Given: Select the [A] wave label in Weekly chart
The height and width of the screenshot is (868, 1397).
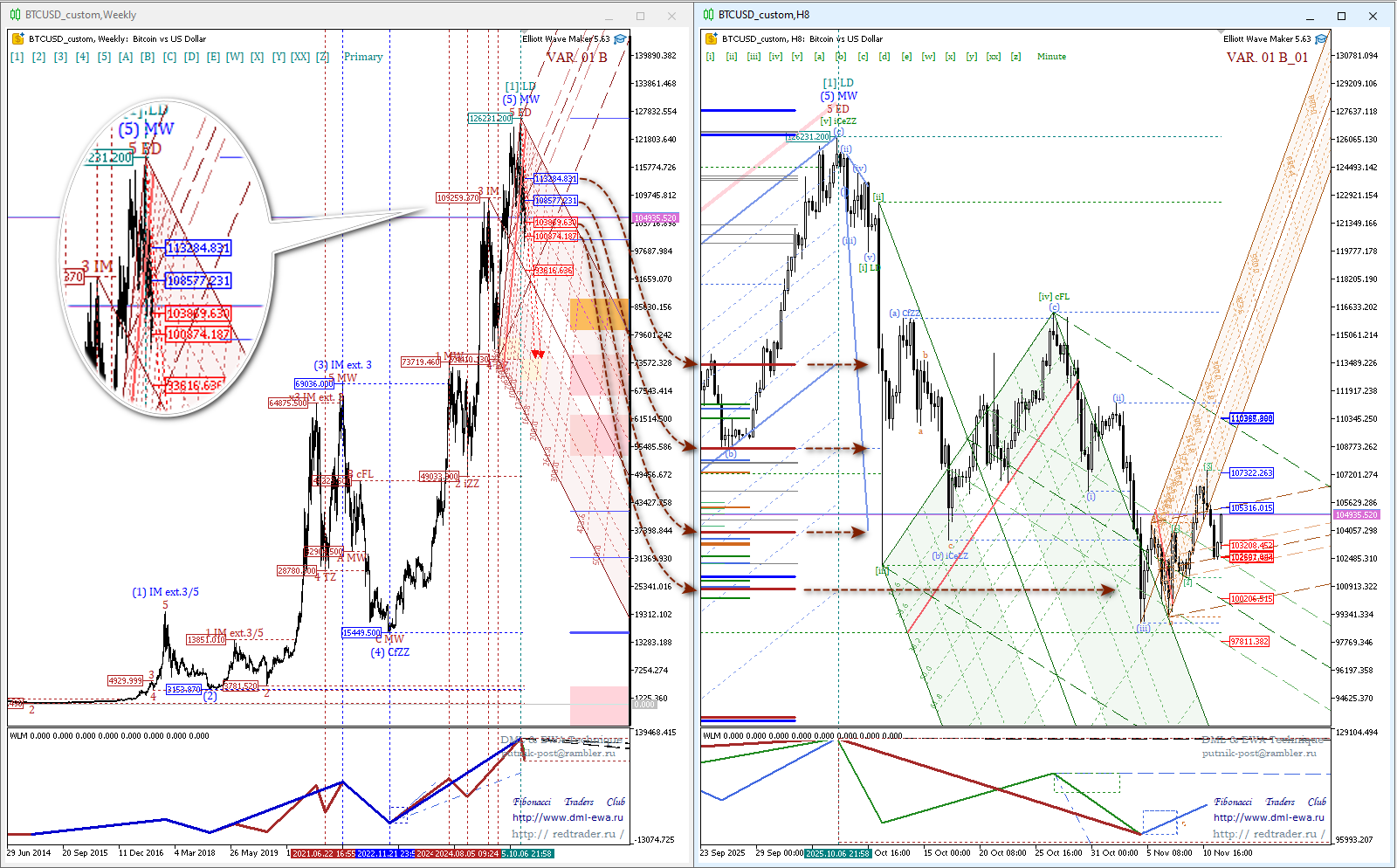Looking at the screenshot, I should coord(126,57).
